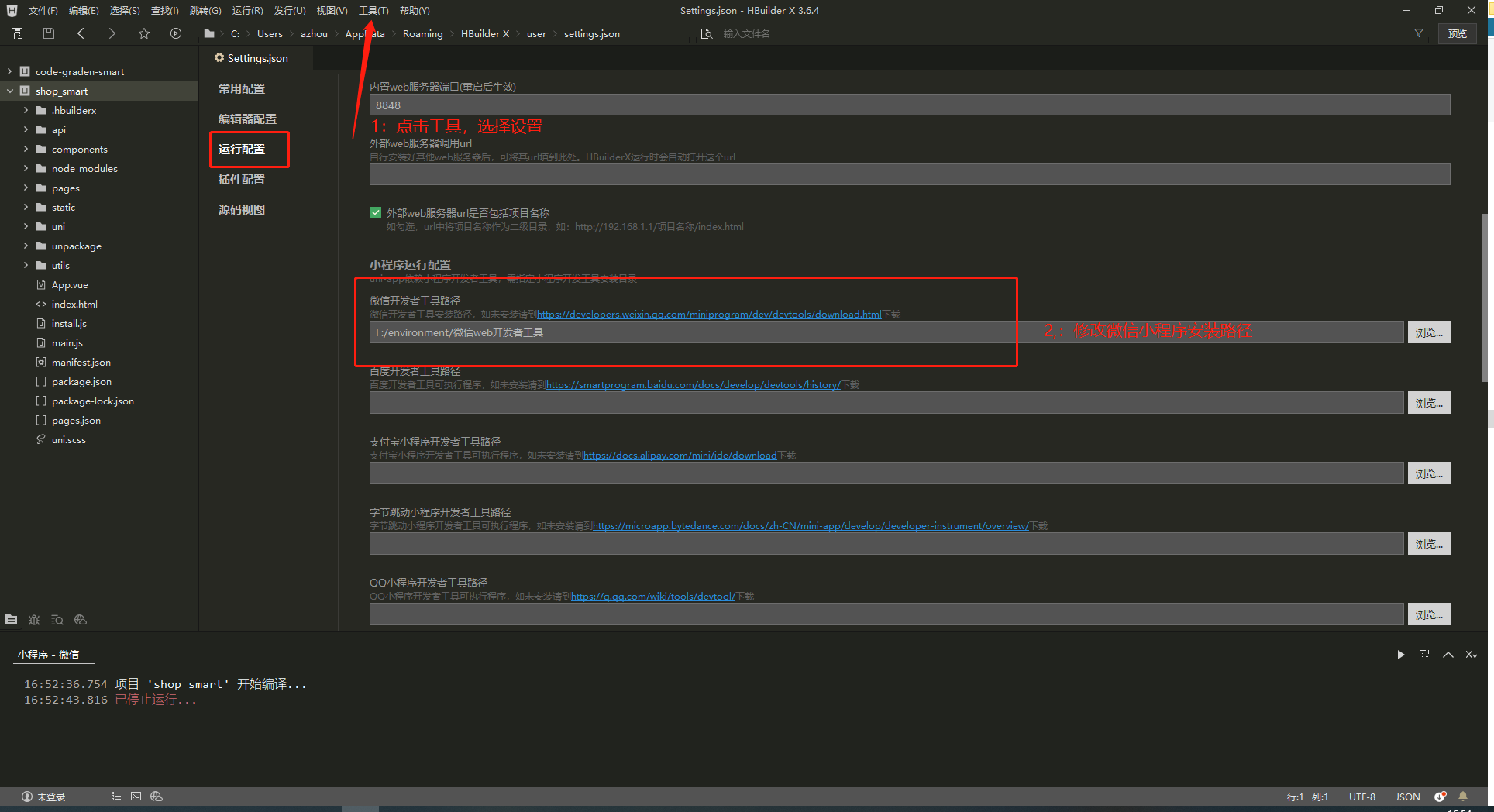
Task: Collapse the console panel with up chevron
Action: (x=1448, y=655)
